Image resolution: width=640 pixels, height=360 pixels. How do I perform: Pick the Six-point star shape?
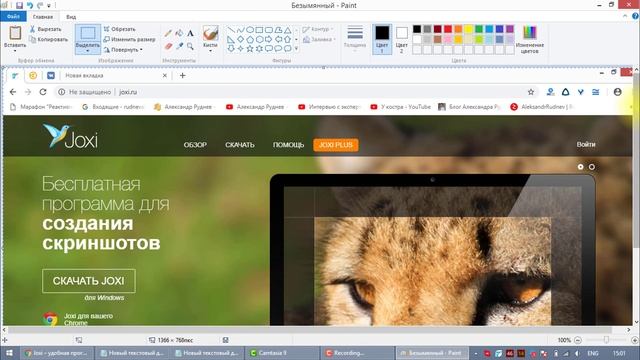[x=259, y=49]
